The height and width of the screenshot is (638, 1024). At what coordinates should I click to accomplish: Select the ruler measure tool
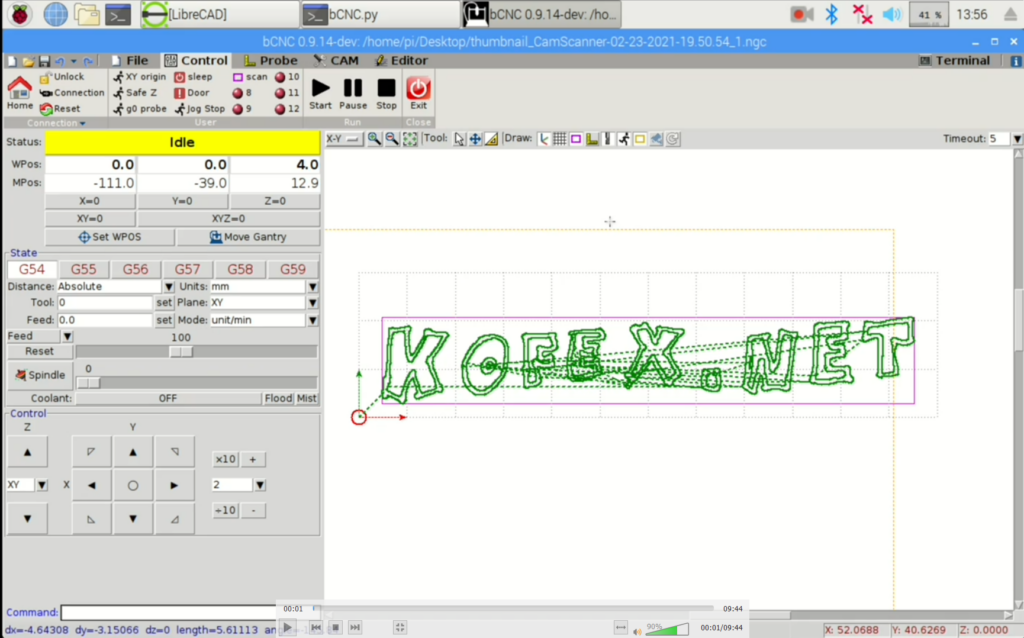click(x=491, y=138)
